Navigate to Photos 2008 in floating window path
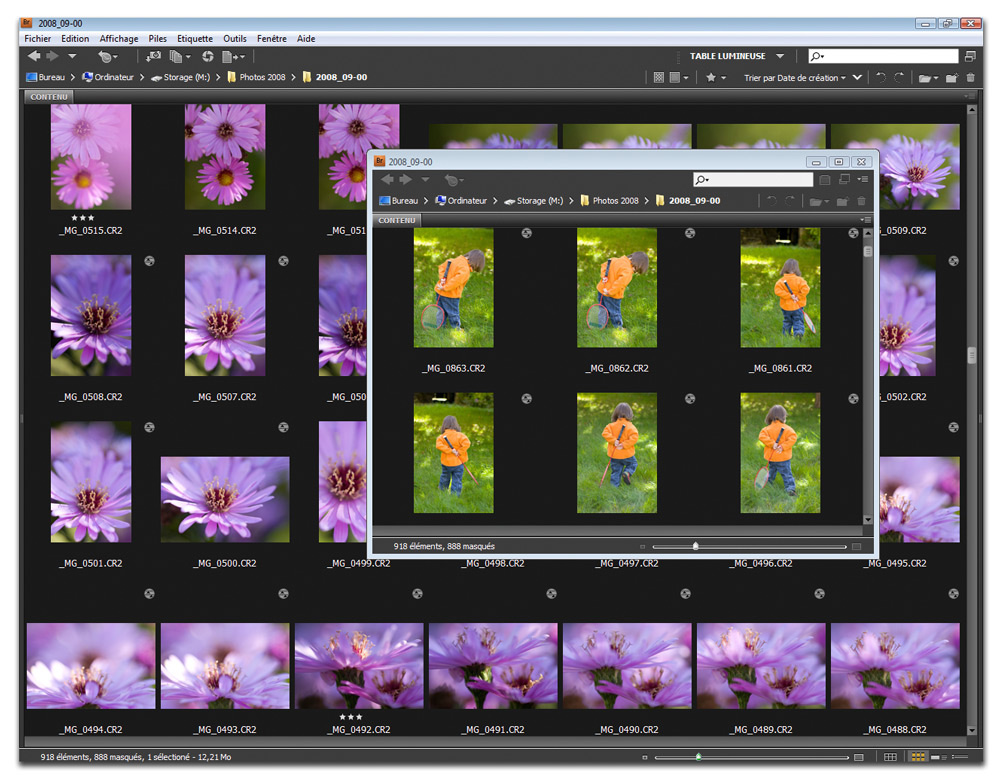The width and height of the screenshot is (1000, 780). 610,201
